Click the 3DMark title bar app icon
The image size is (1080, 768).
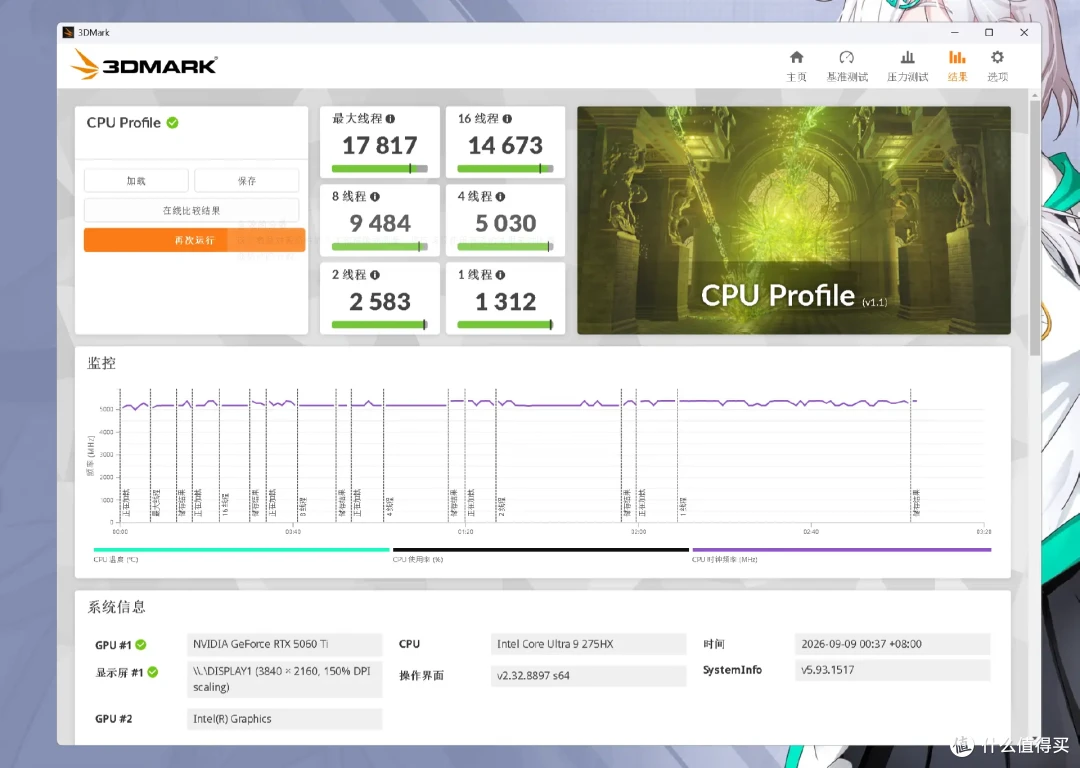68,32
